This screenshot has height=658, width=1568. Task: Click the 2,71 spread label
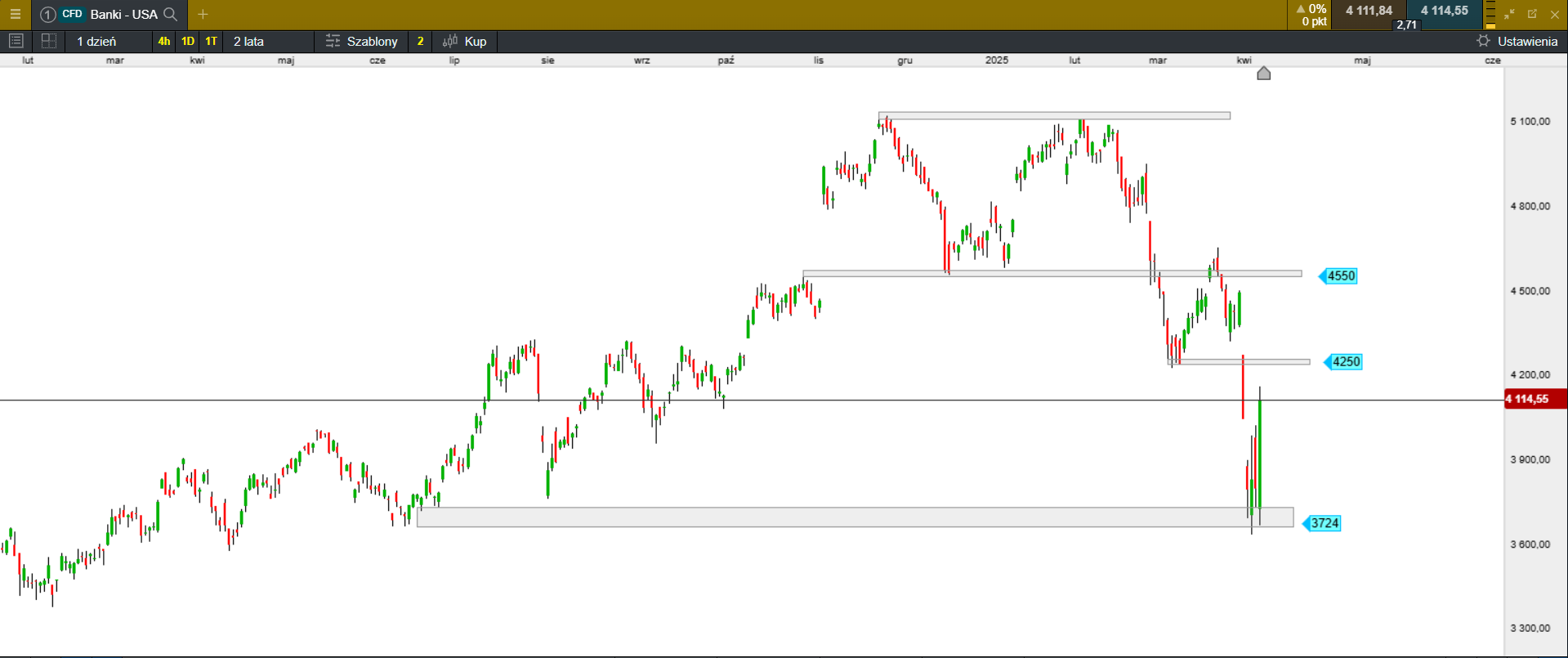point(1406,25)
